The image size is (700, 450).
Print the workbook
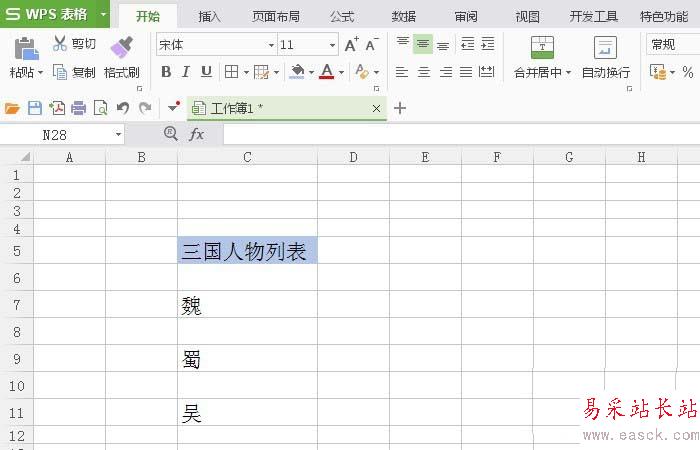pyautogui.click(x=79, y=108)
